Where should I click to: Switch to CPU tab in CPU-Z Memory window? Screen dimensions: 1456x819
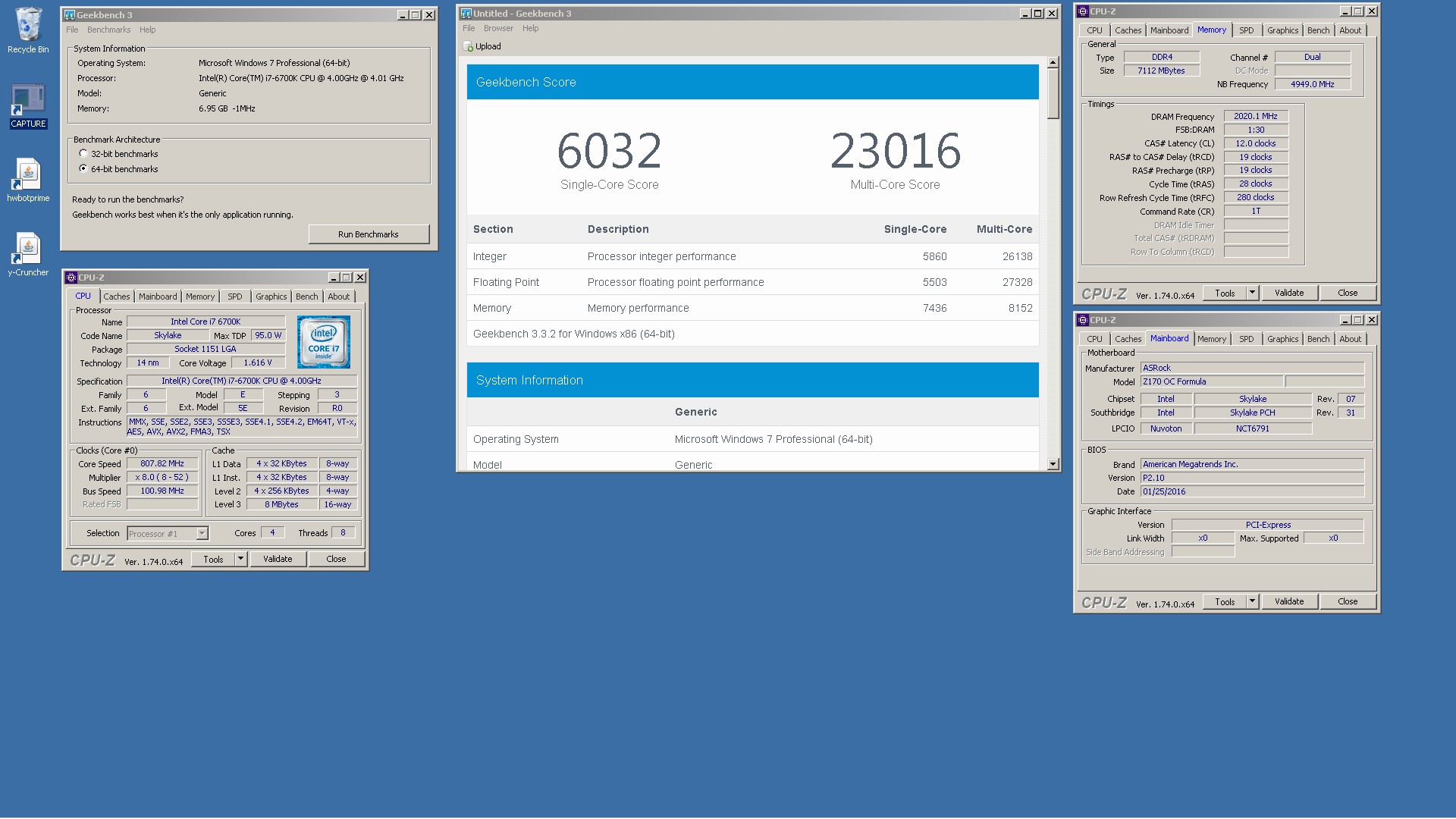pyautogui.click(x=1094, y=30)
